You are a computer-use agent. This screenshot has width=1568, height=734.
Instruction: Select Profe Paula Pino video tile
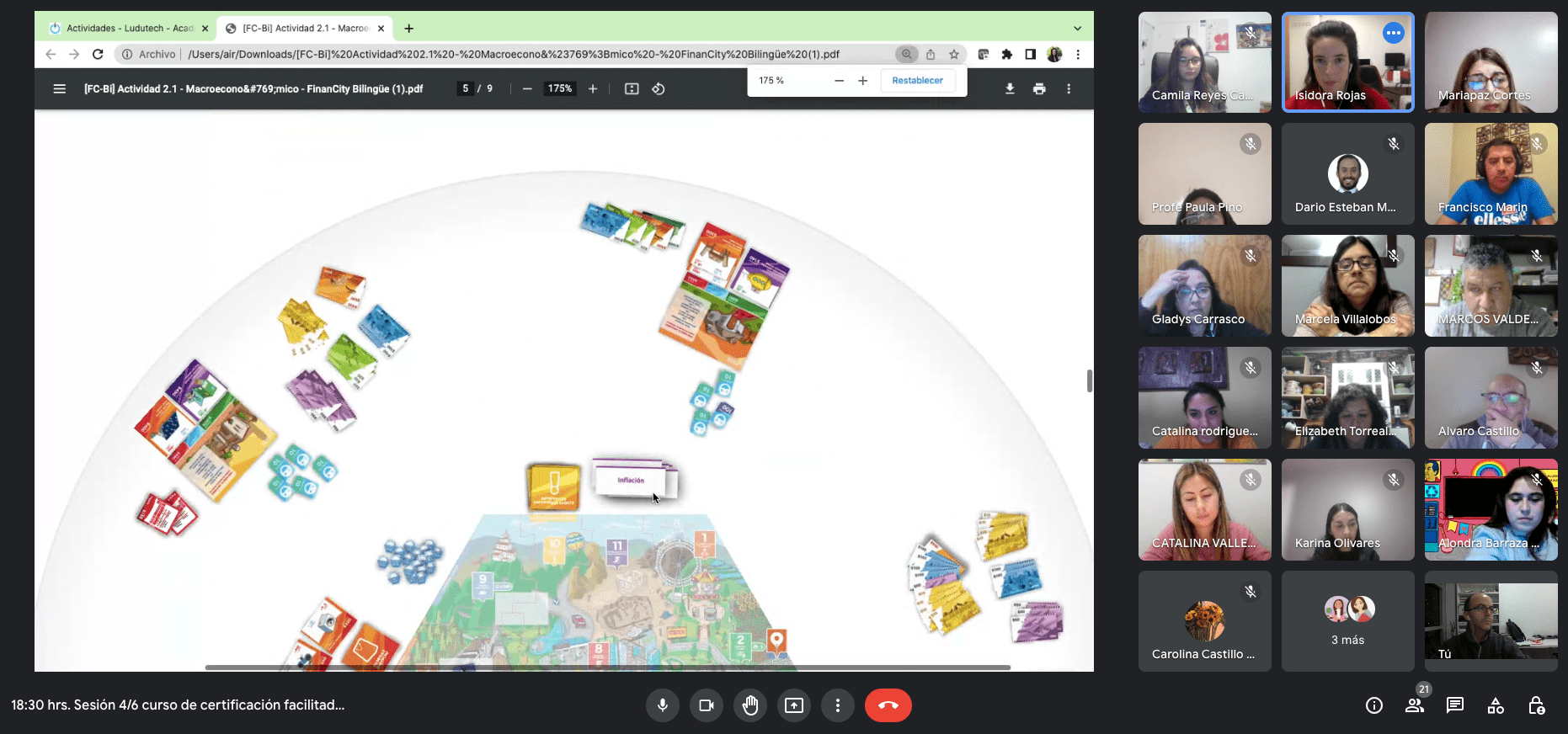tap(1205, 173)
